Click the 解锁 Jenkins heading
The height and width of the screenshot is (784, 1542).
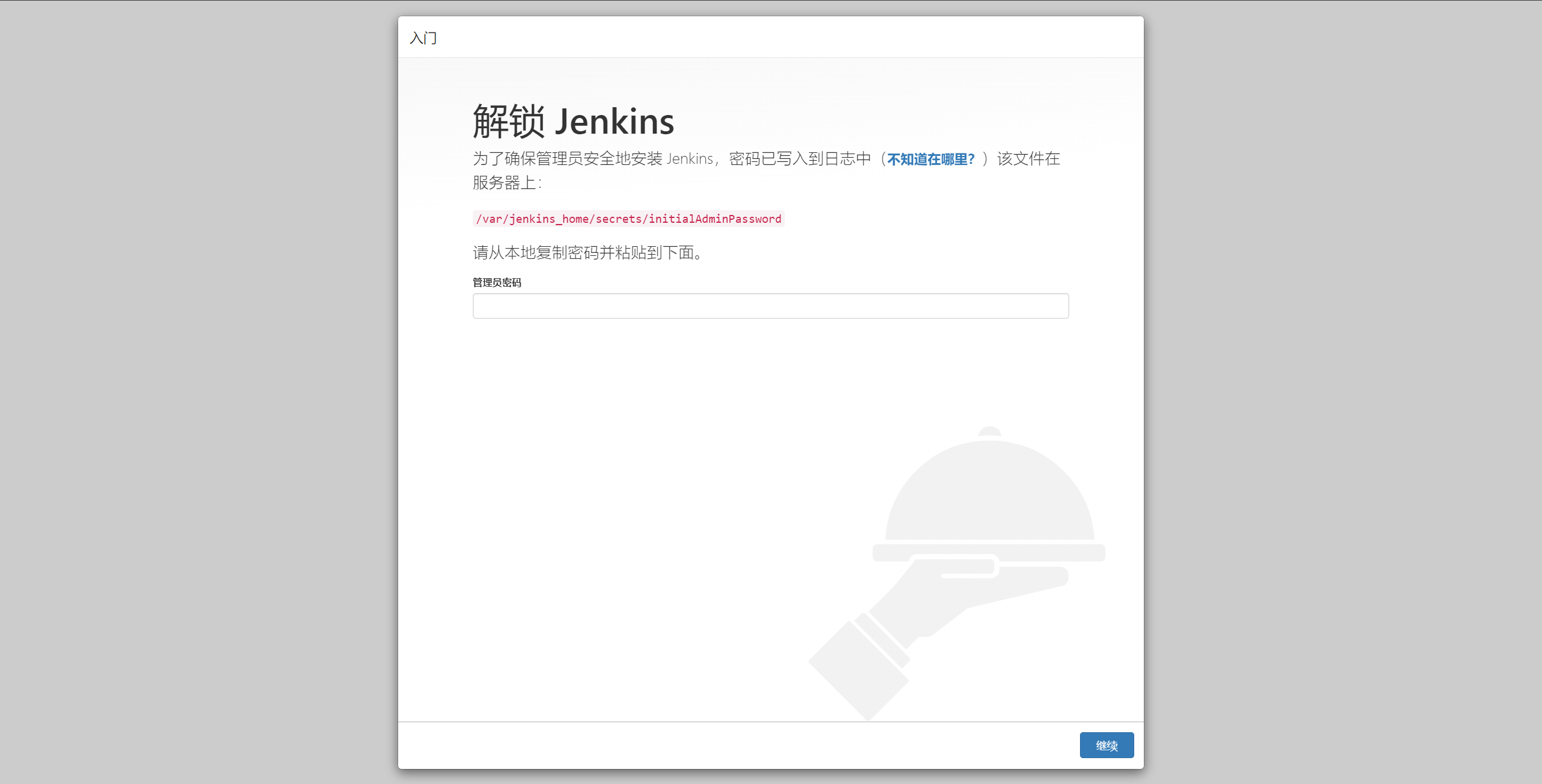573,121
